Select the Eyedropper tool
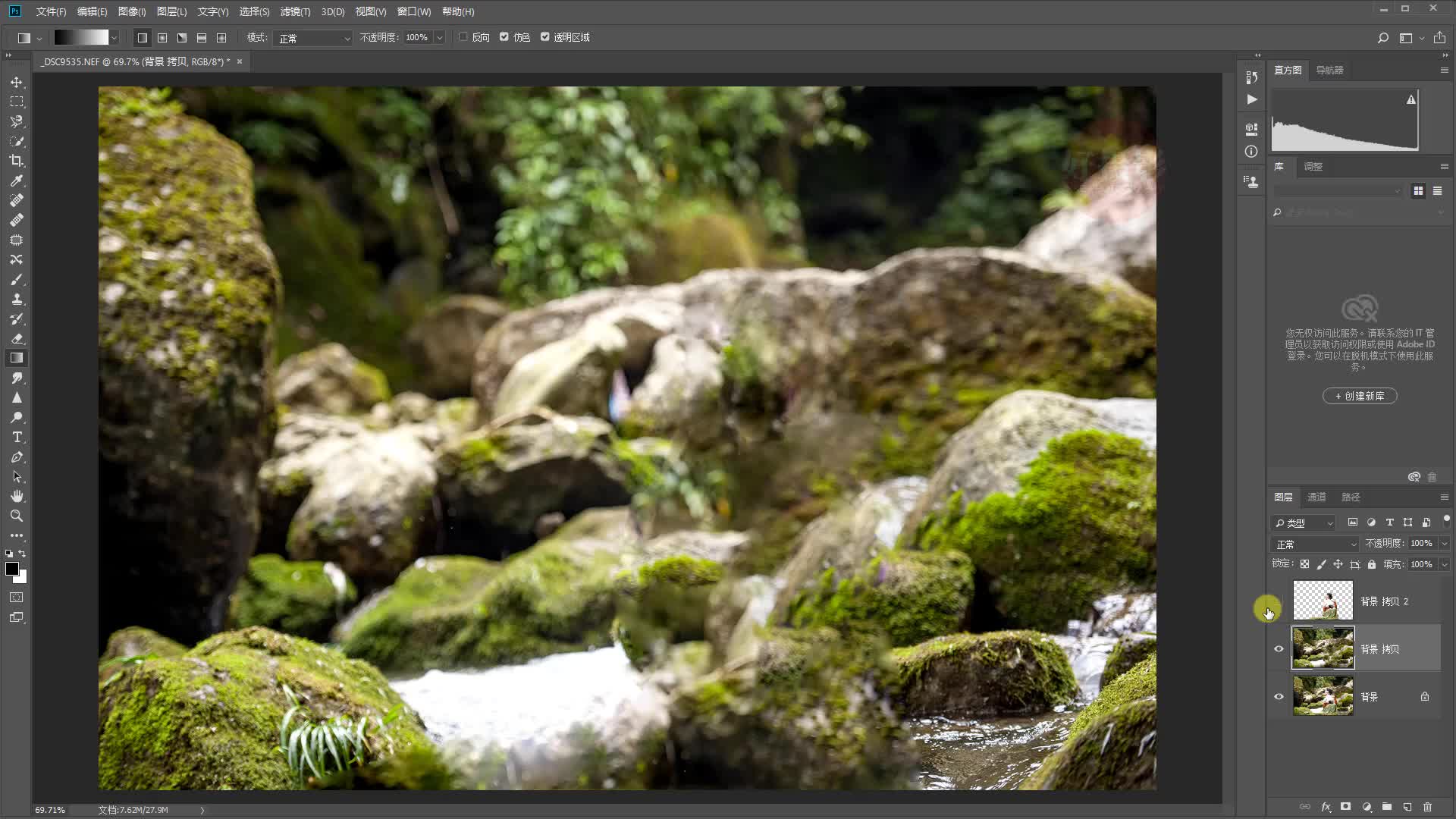This screenshot has height=819, width=1456. click(x=17, y=180)
